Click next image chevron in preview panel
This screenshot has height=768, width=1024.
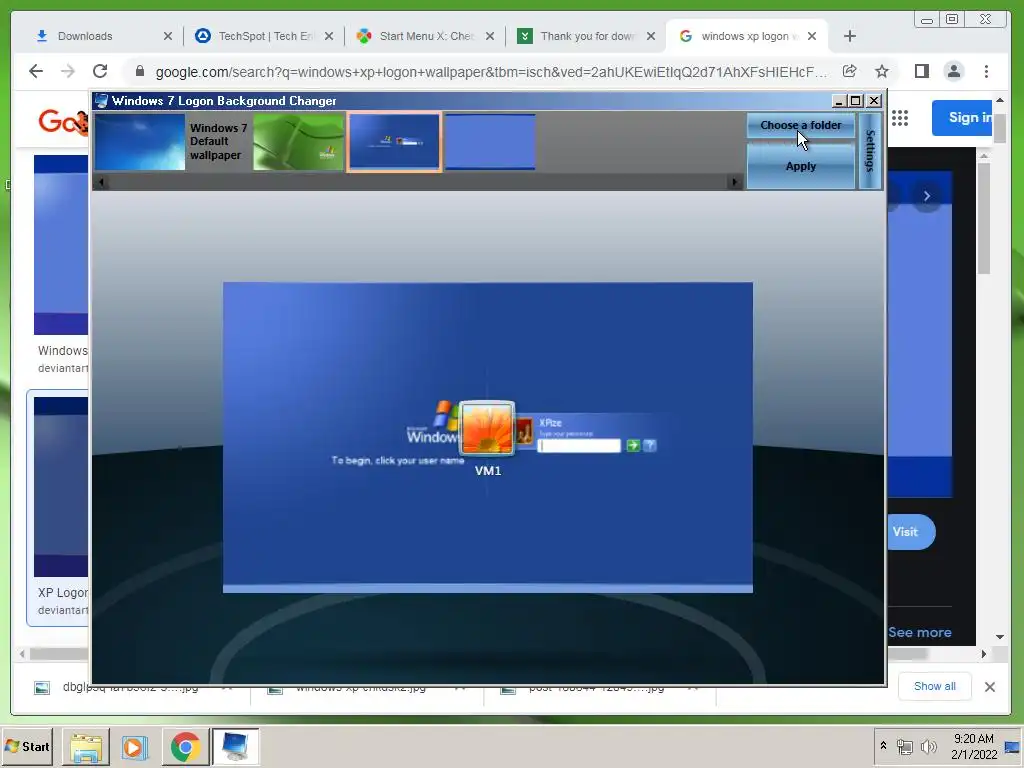927,196
